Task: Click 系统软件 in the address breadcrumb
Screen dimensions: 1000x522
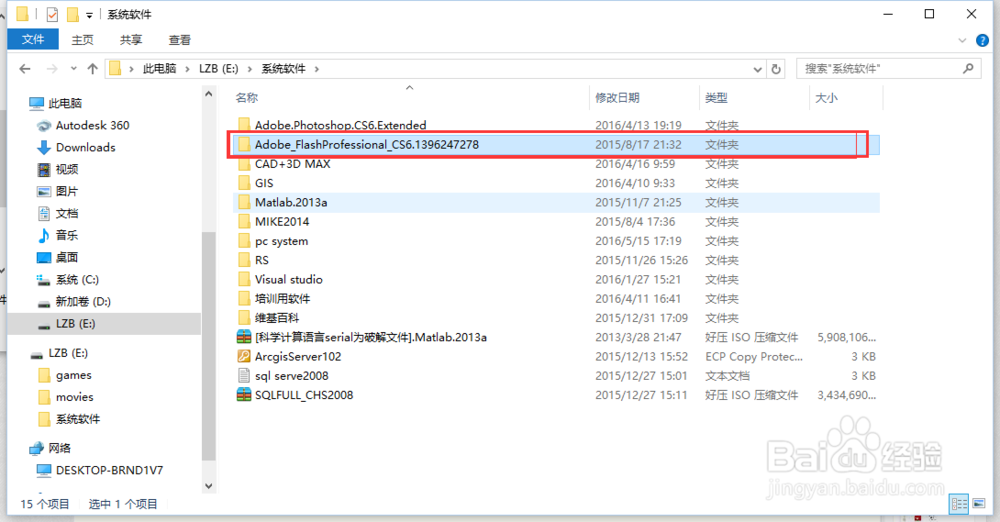Action: (283, 68)
